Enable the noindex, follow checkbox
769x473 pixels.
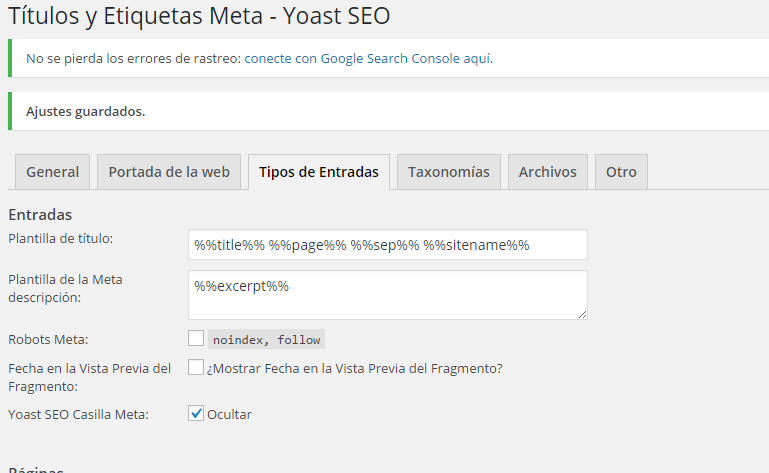196,338
